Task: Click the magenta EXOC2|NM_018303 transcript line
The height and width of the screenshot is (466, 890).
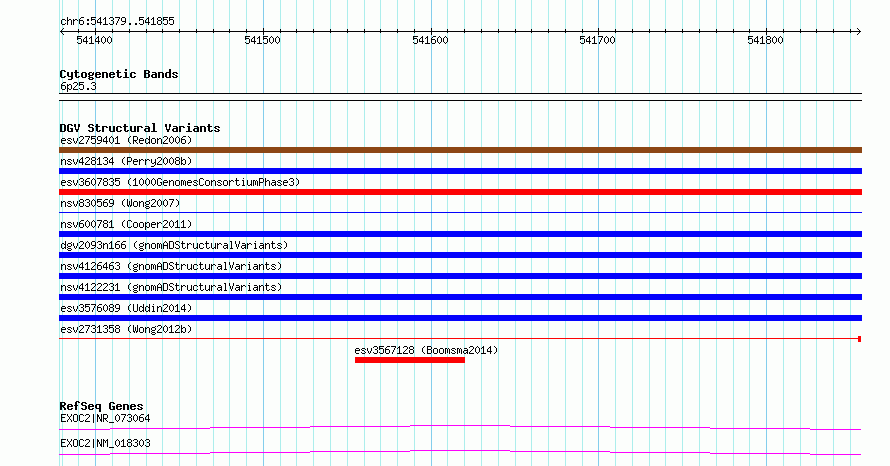Action: pos(460,452)
